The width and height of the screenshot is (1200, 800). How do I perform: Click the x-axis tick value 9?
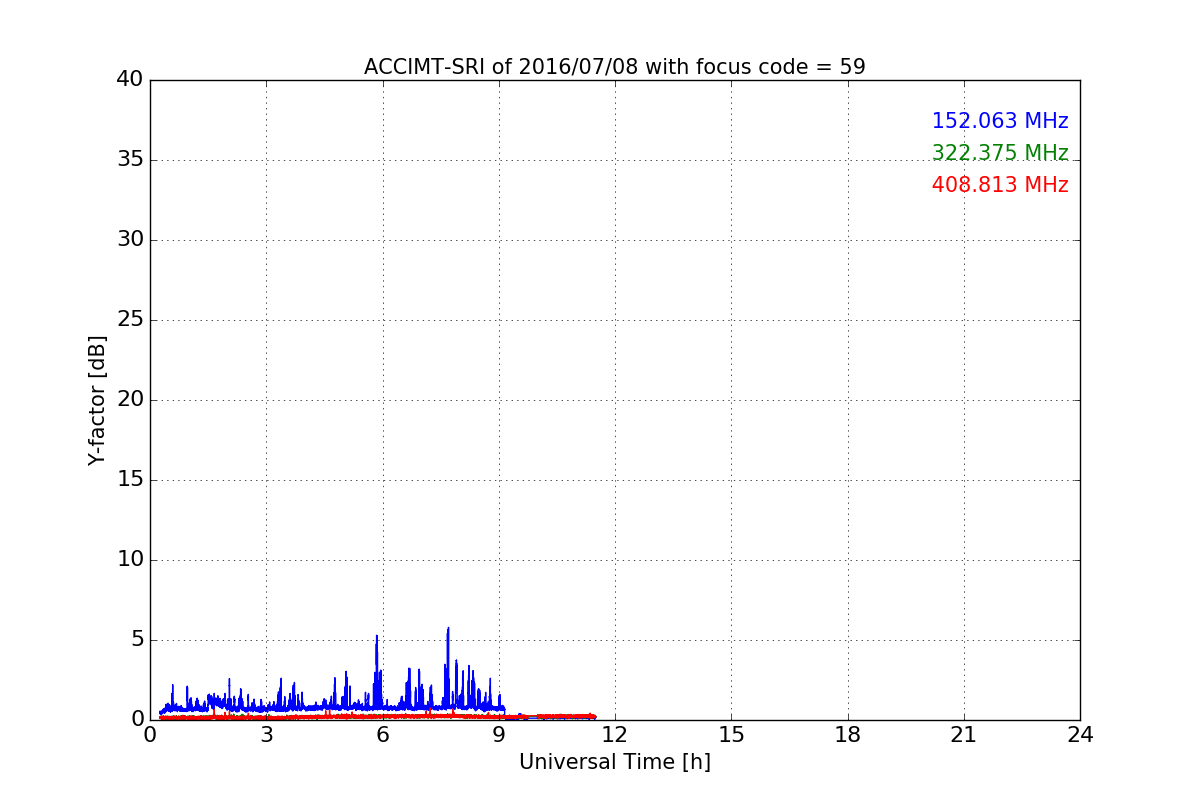click(x=499, y=735)
